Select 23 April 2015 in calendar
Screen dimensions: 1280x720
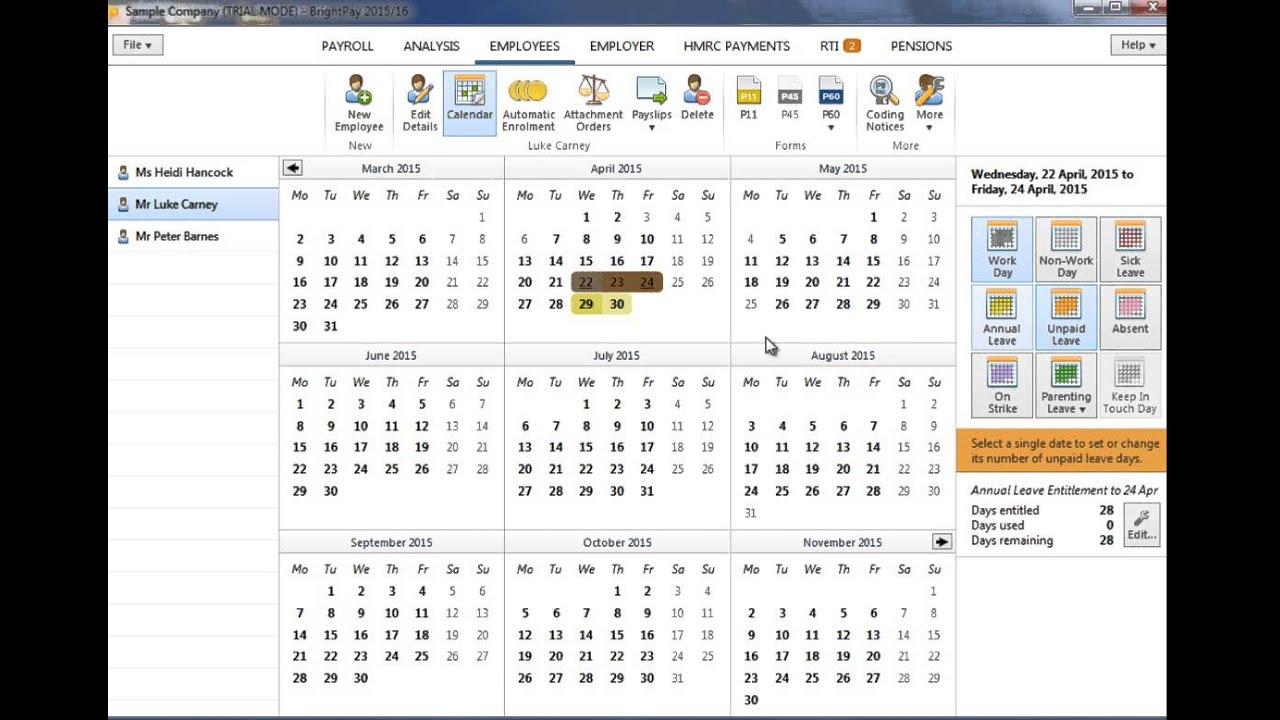(617, 282)
